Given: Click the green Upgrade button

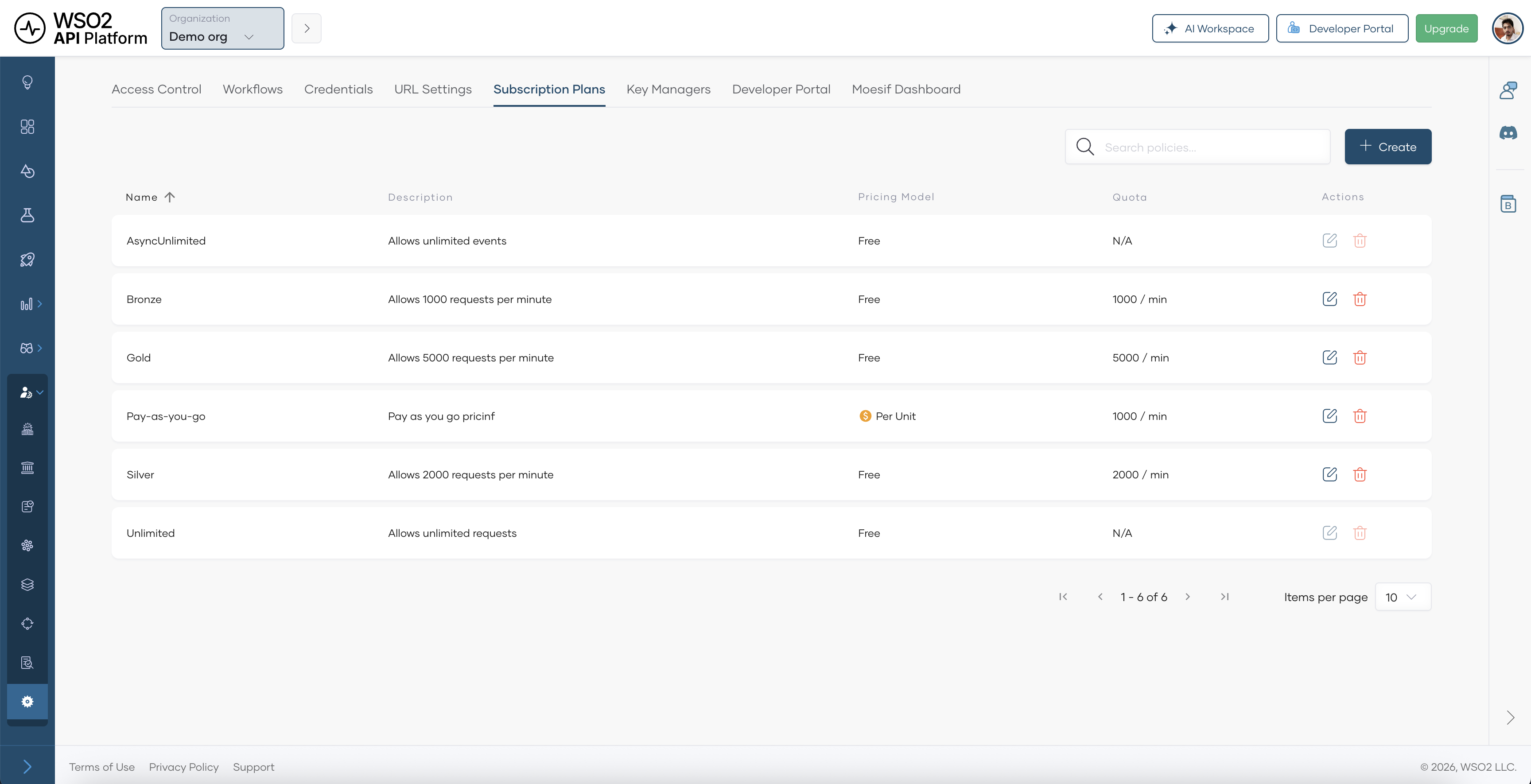Looking at the screenshot, I should pyautogui.click(x=1446, y=28).
